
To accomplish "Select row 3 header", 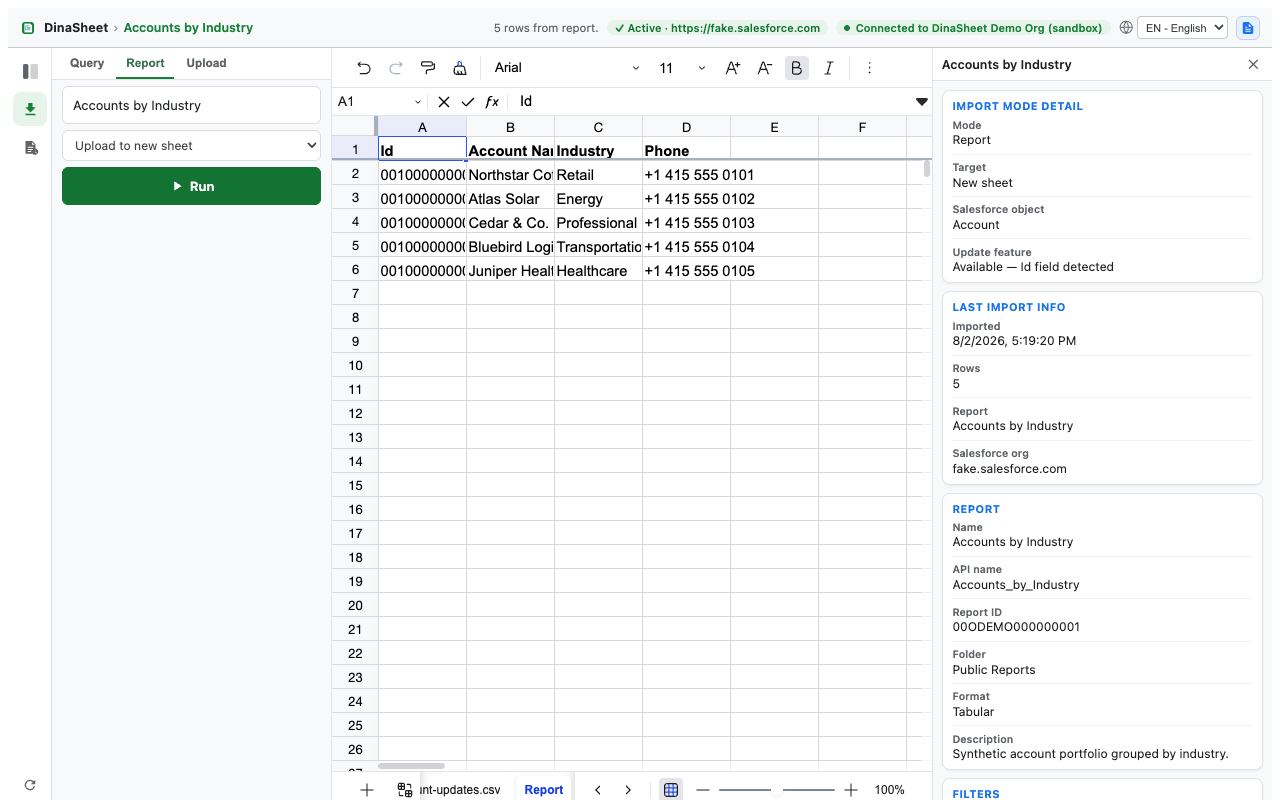I will [355, 198].
